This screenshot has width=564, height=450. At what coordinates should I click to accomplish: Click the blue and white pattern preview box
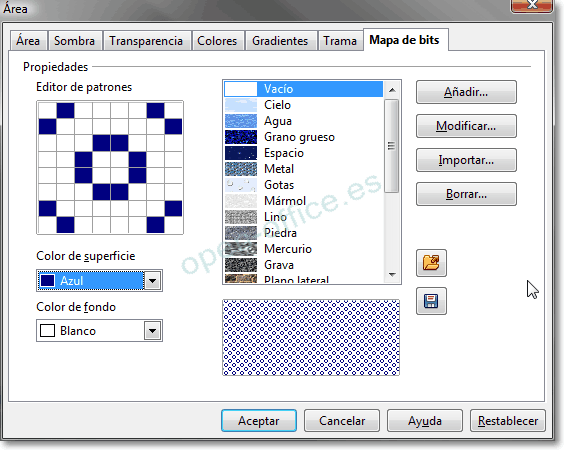point(311,338)
